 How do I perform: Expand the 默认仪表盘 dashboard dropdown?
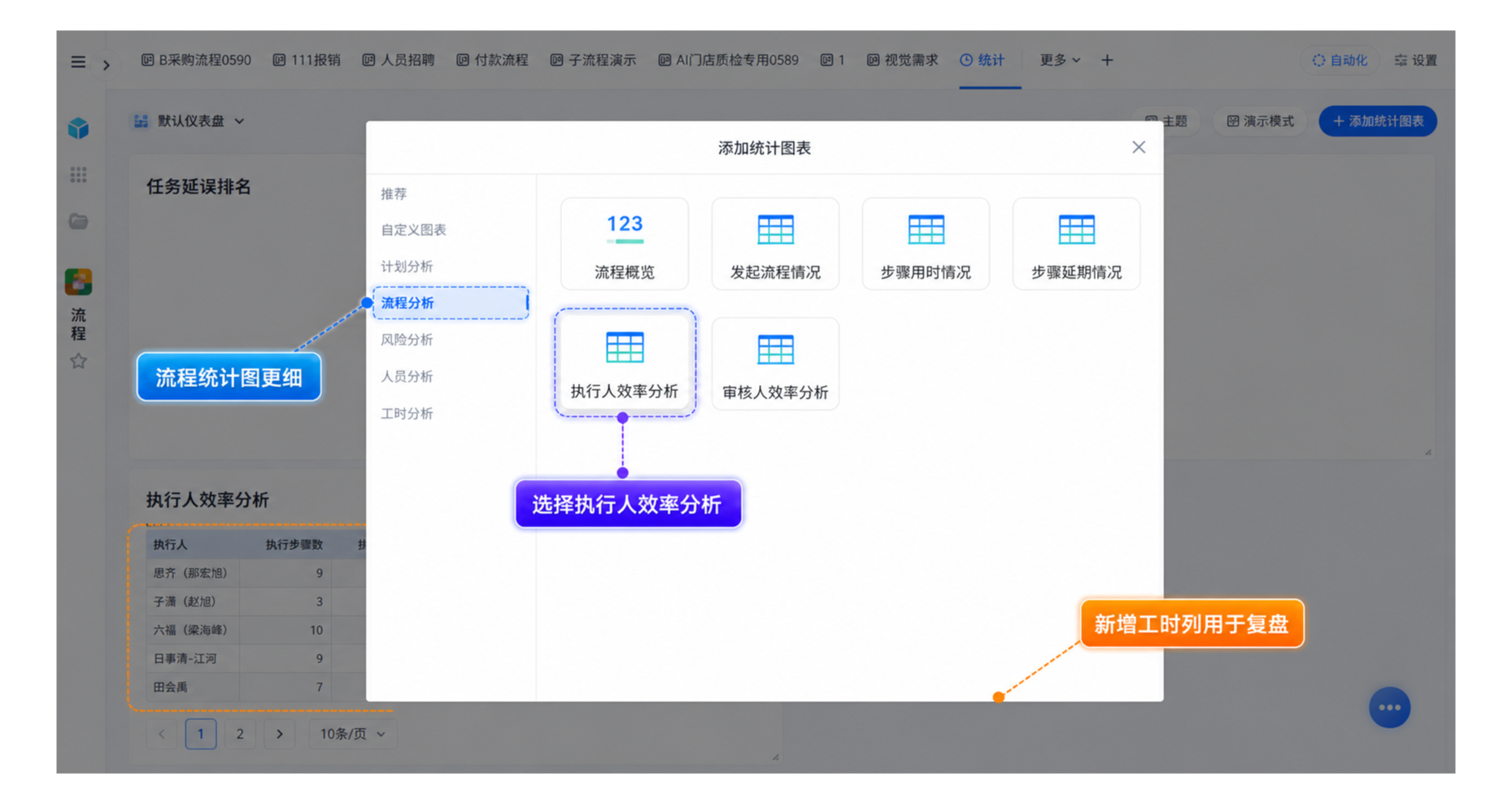pos(189,121)
